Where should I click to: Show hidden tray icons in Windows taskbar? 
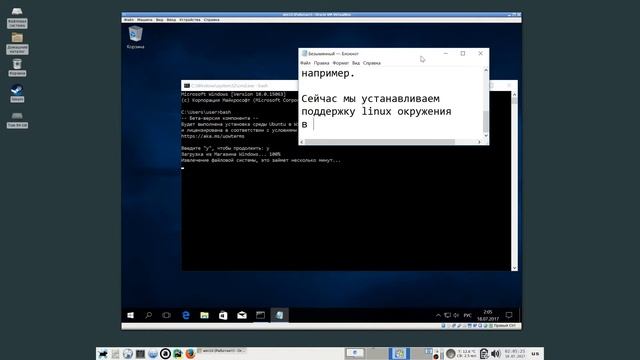click(438, 315)
